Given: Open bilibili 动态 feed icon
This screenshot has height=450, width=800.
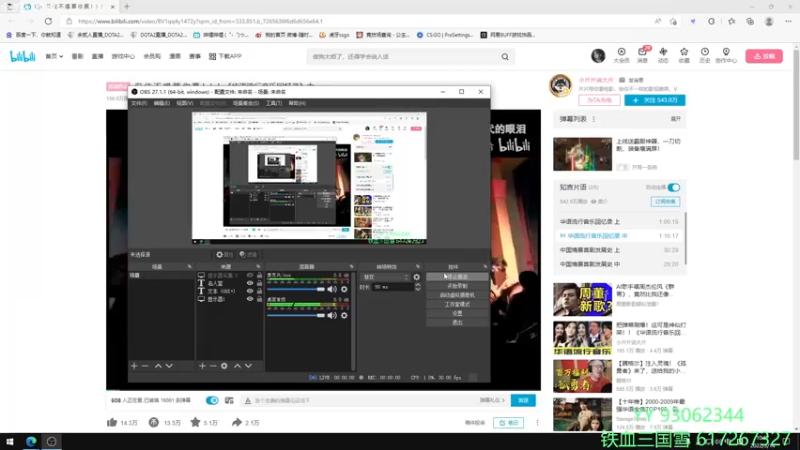Looking at the screenshot, I should pos(663,55).
